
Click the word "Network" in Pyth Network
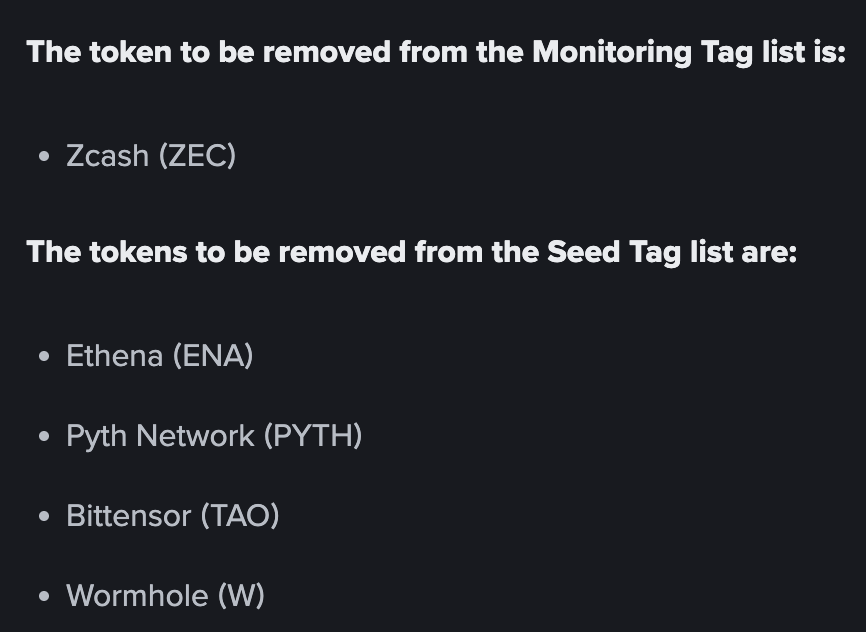click(x=196, y=436)
